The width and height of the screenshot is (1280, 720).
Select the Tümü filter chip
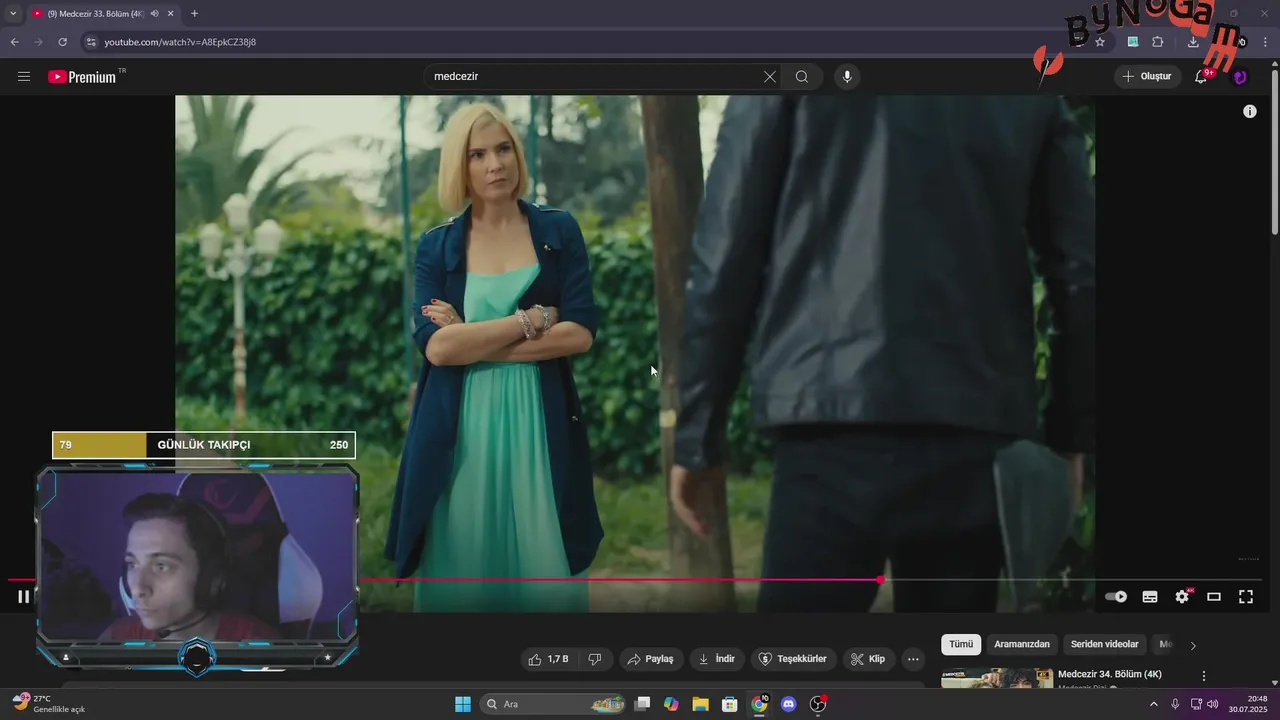tap(961, 645)
